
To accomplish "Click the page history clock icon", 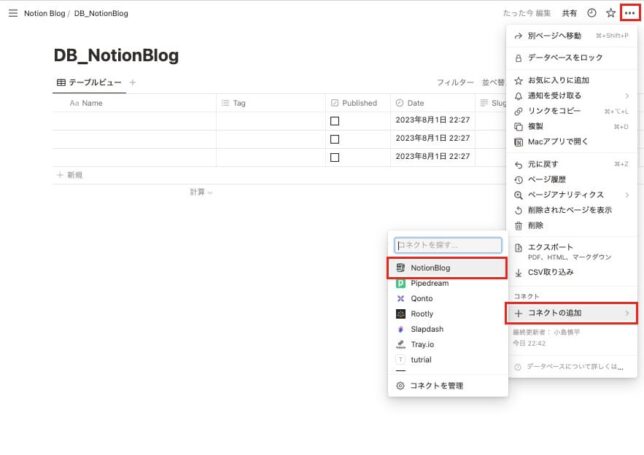I will [591, 13].
